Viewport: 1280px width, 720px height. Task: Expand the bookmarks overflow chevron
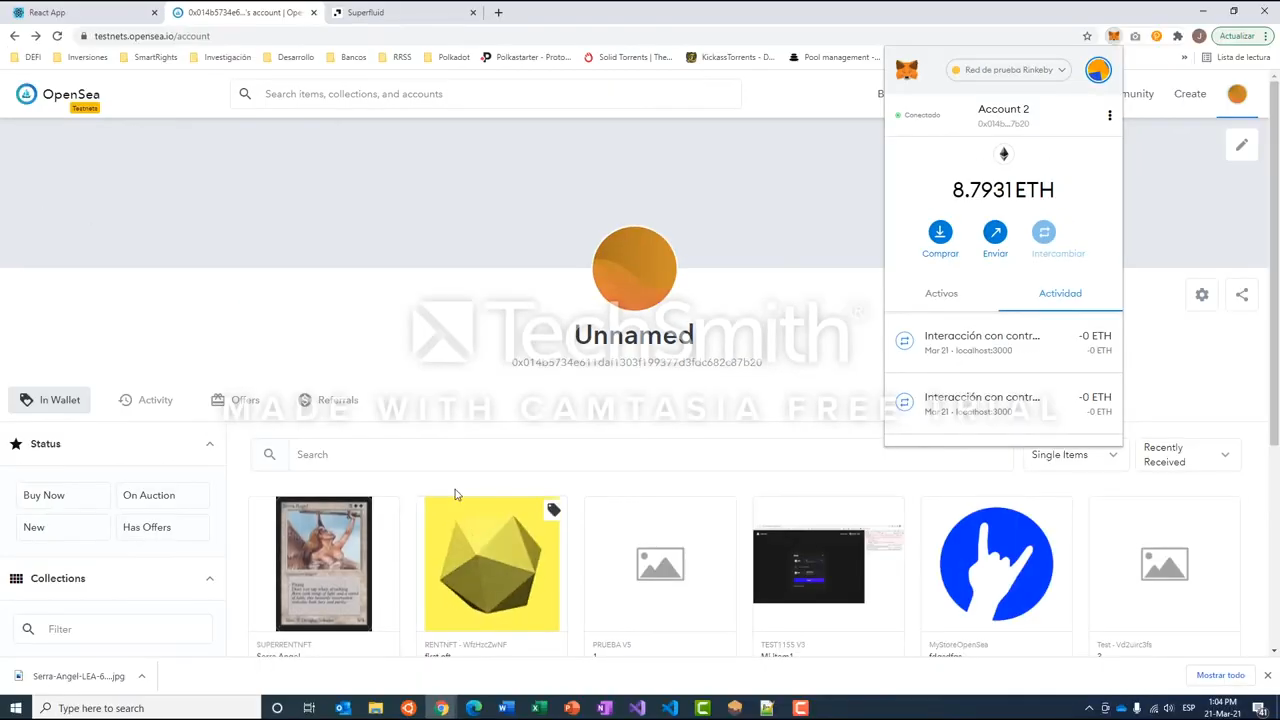tap(1184, 57)
